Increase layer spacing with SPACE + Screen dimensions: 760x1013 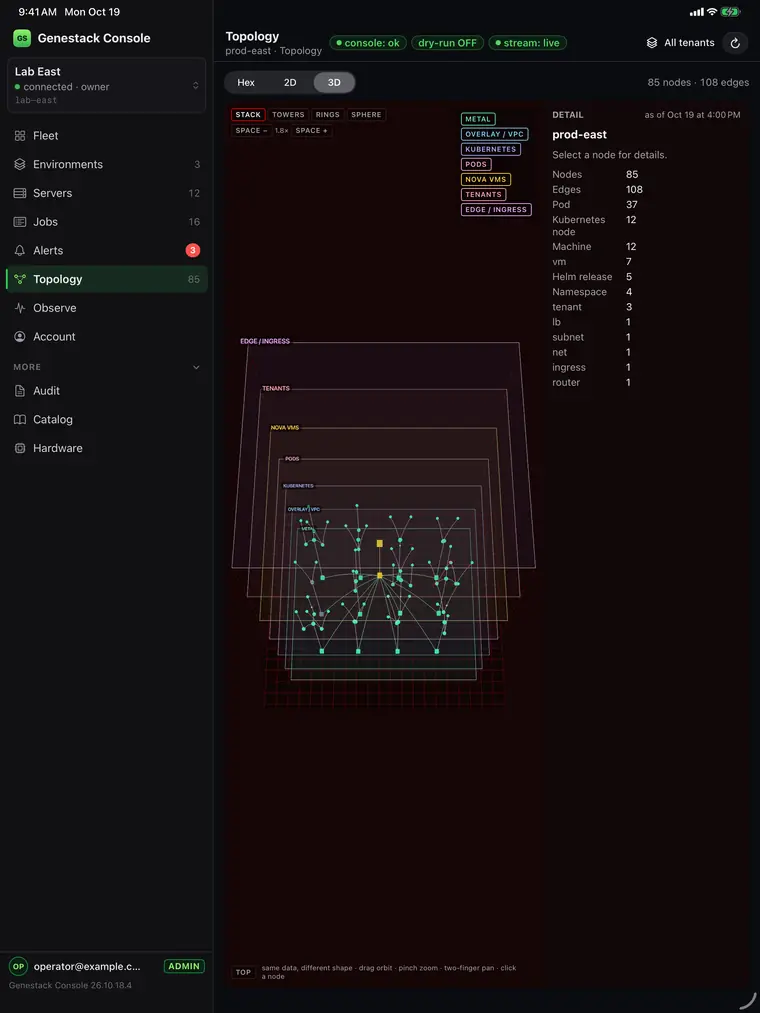[311, 131]
